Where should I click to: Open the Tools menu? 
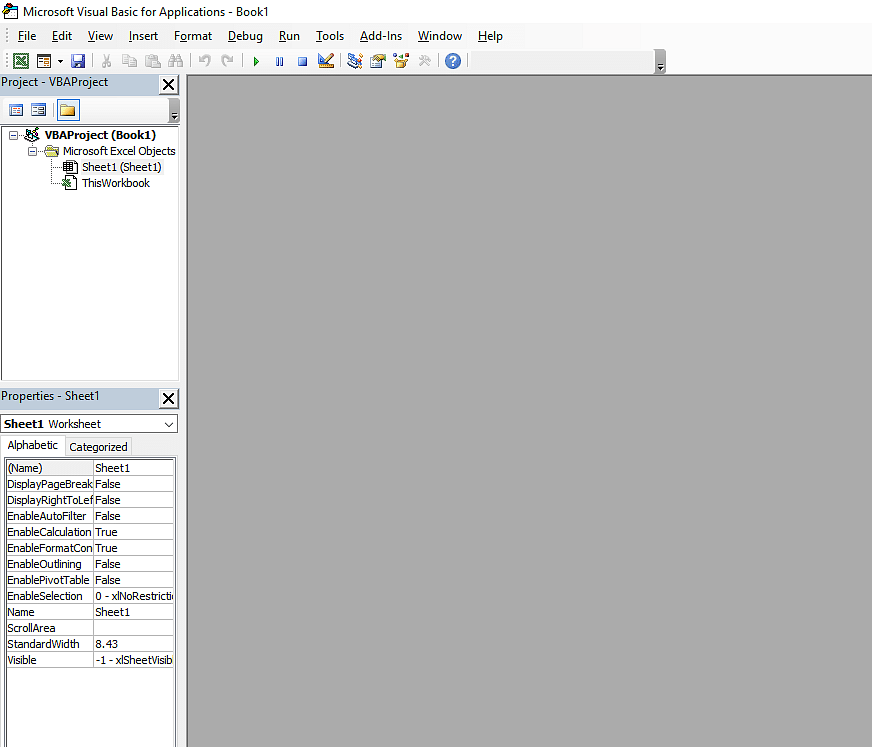[330, 36]
